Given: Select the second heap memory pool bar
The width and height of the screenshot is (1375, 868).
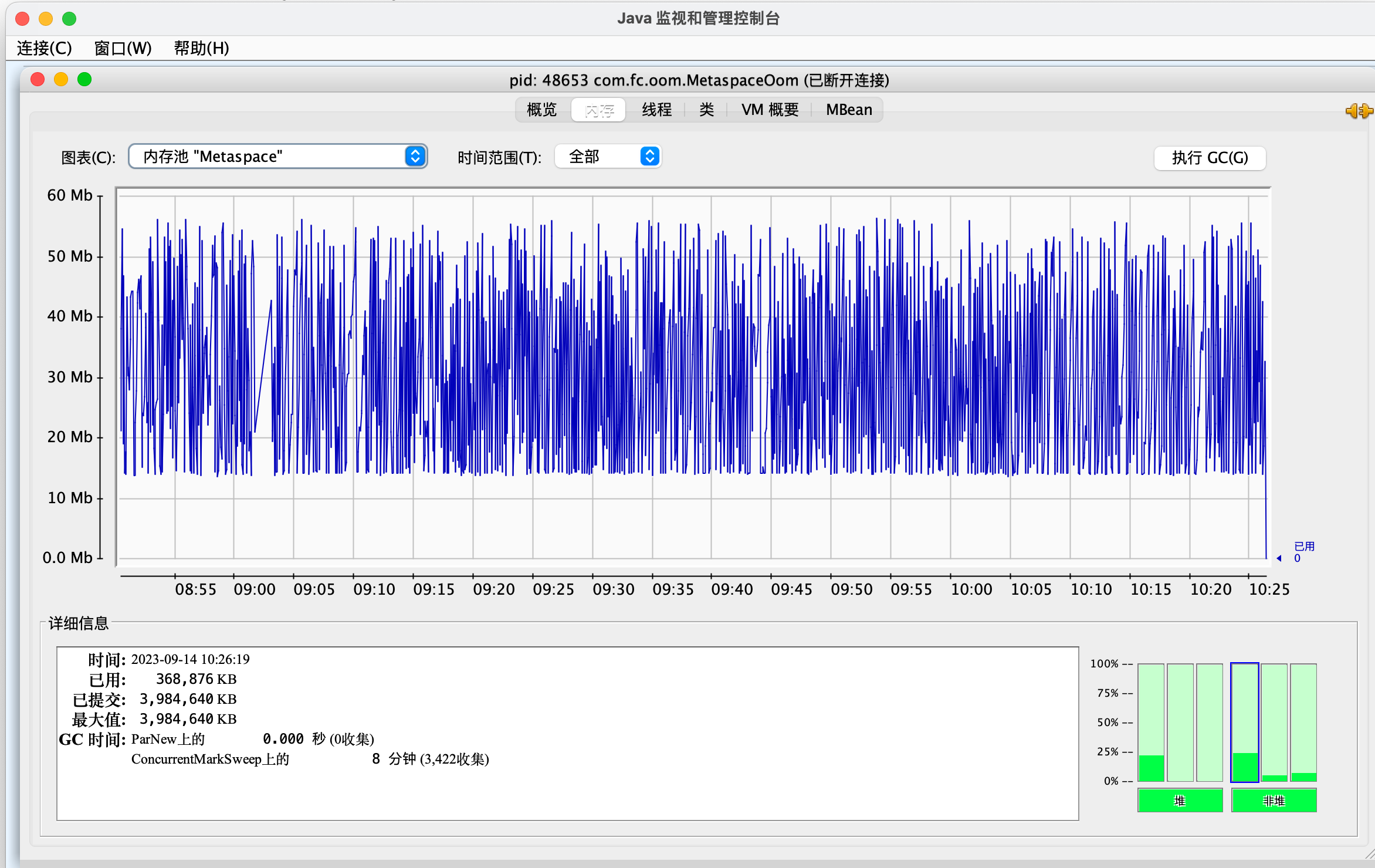Looking at the screenshot, I should (1180, 723).
